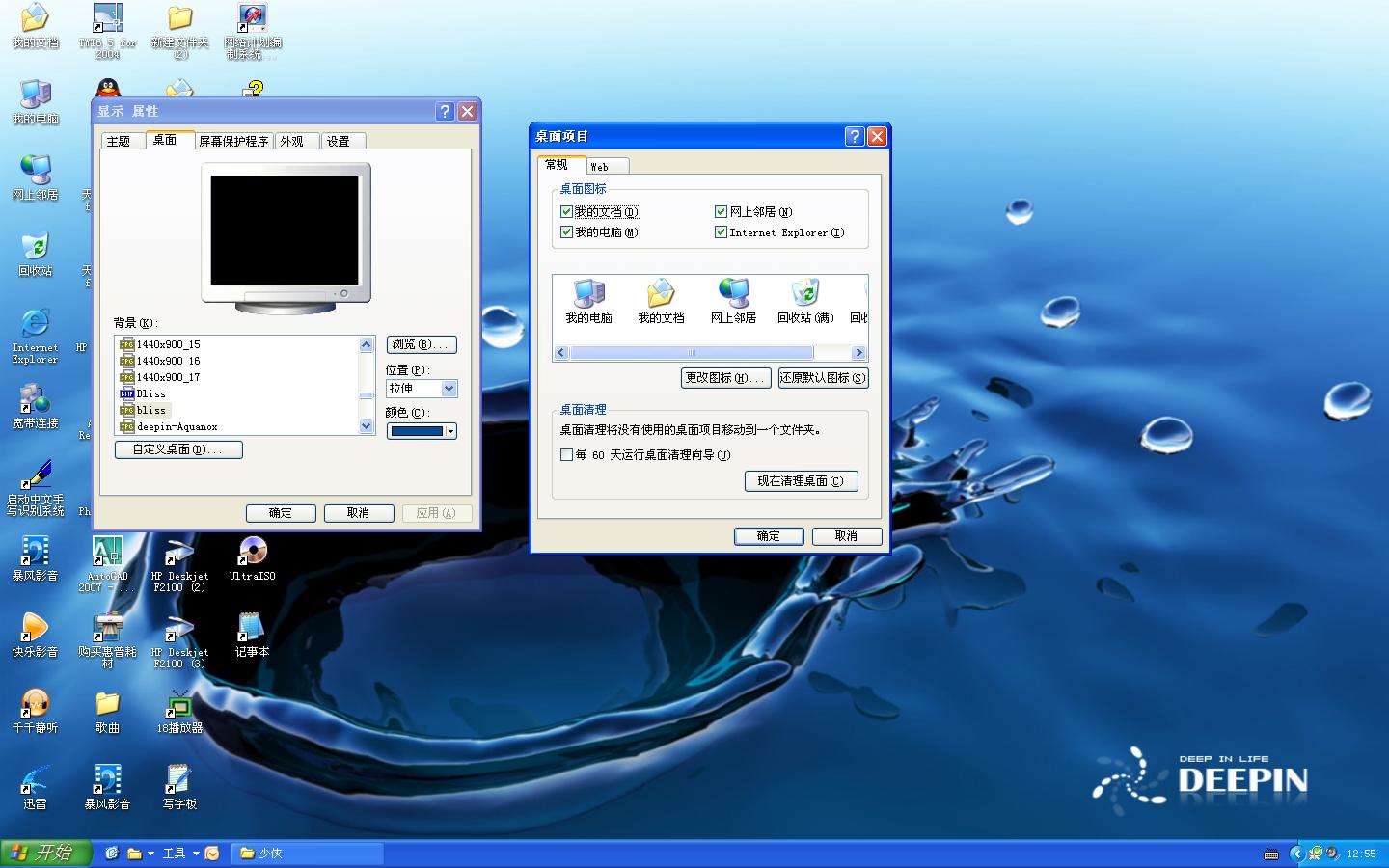
Task: Open 宽带连接 desktop icon
Action: 35,406
